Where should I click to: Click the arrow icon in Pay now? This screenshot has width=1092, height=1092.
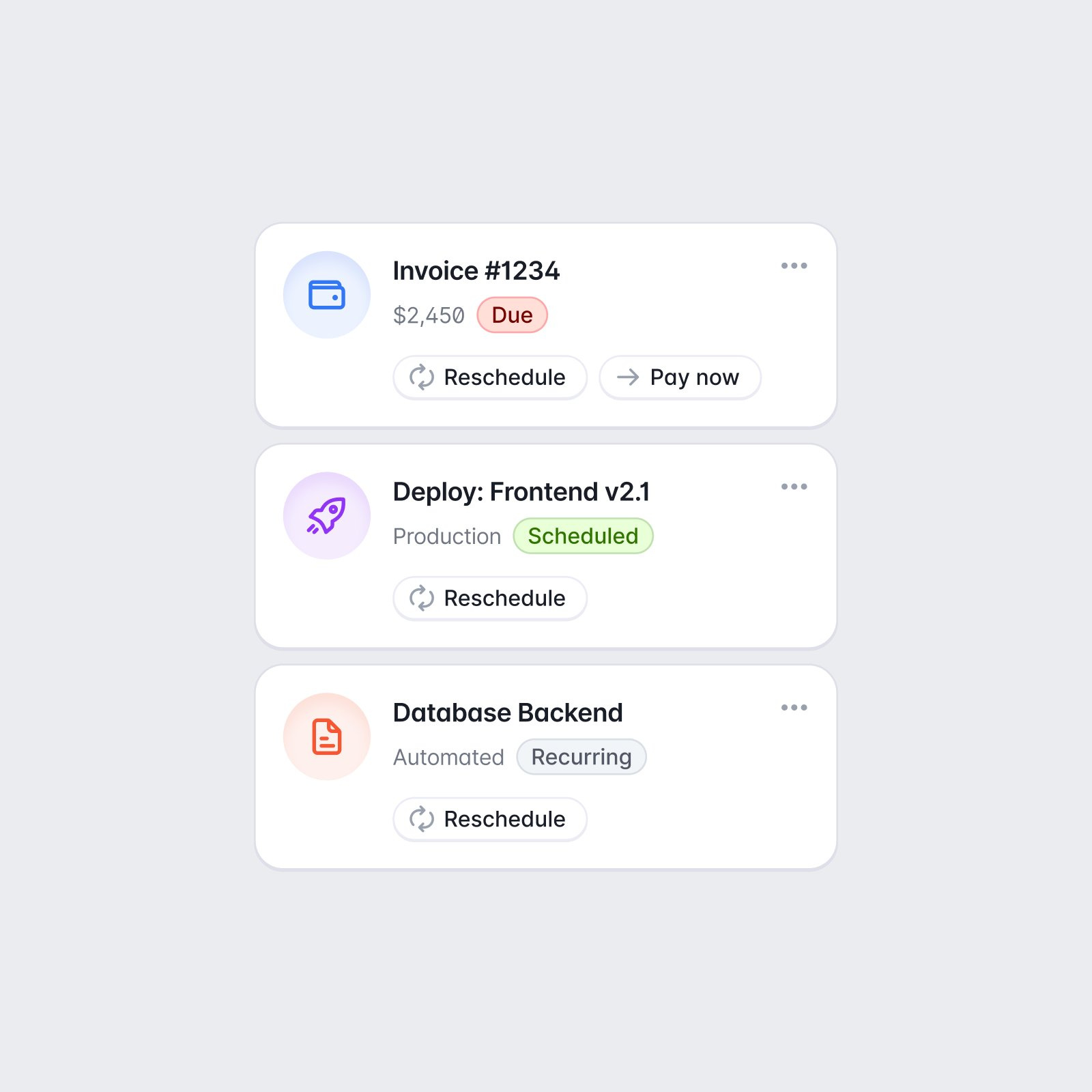point(628,377)
